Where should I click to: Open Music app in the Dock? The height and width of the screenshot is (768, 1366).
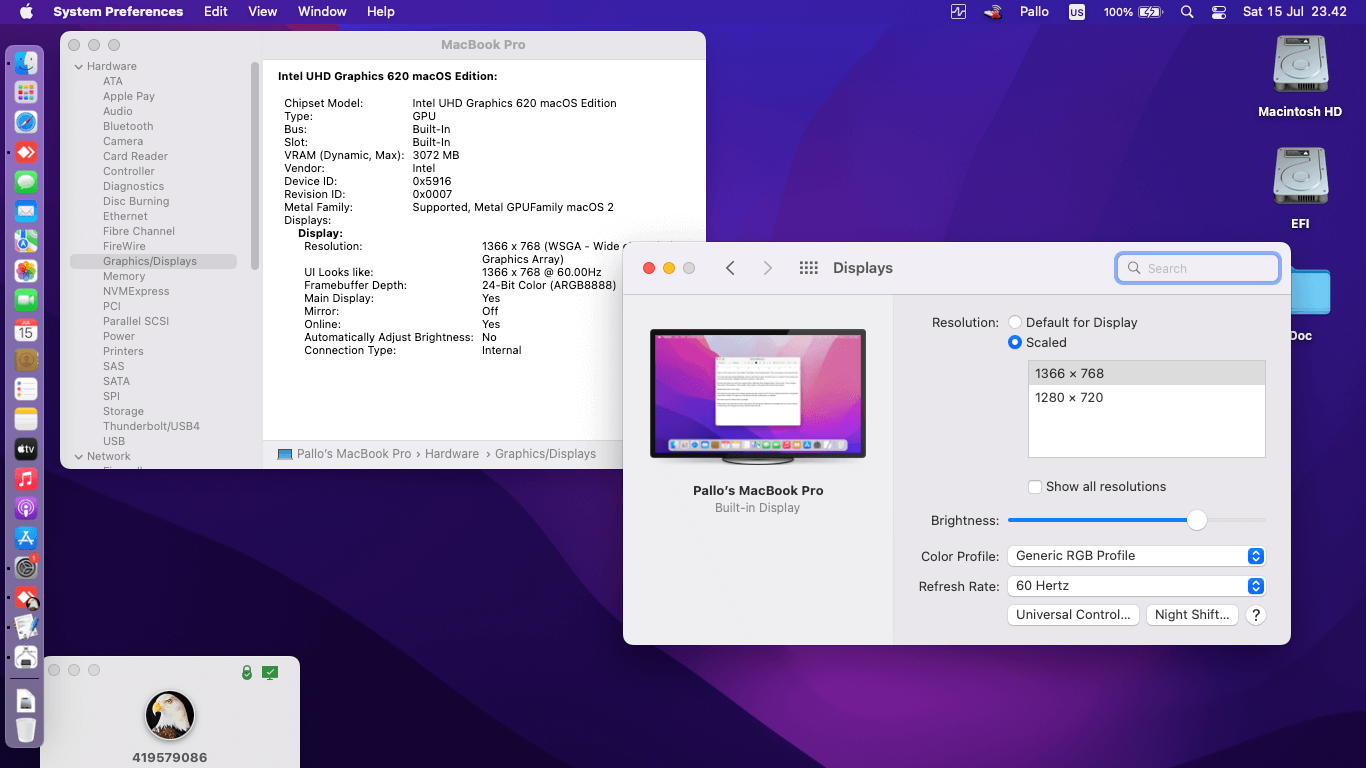(x=26, y=479)
